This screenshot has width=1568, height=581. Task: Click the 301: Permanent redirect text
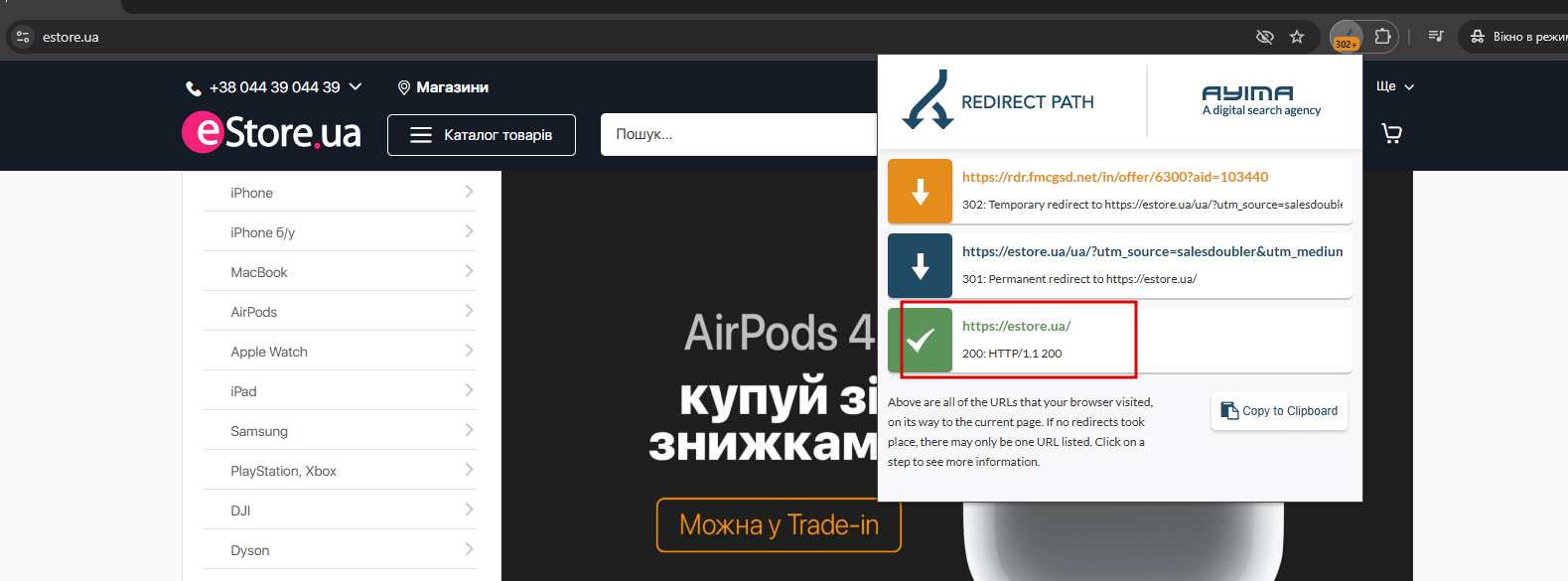1079,279
